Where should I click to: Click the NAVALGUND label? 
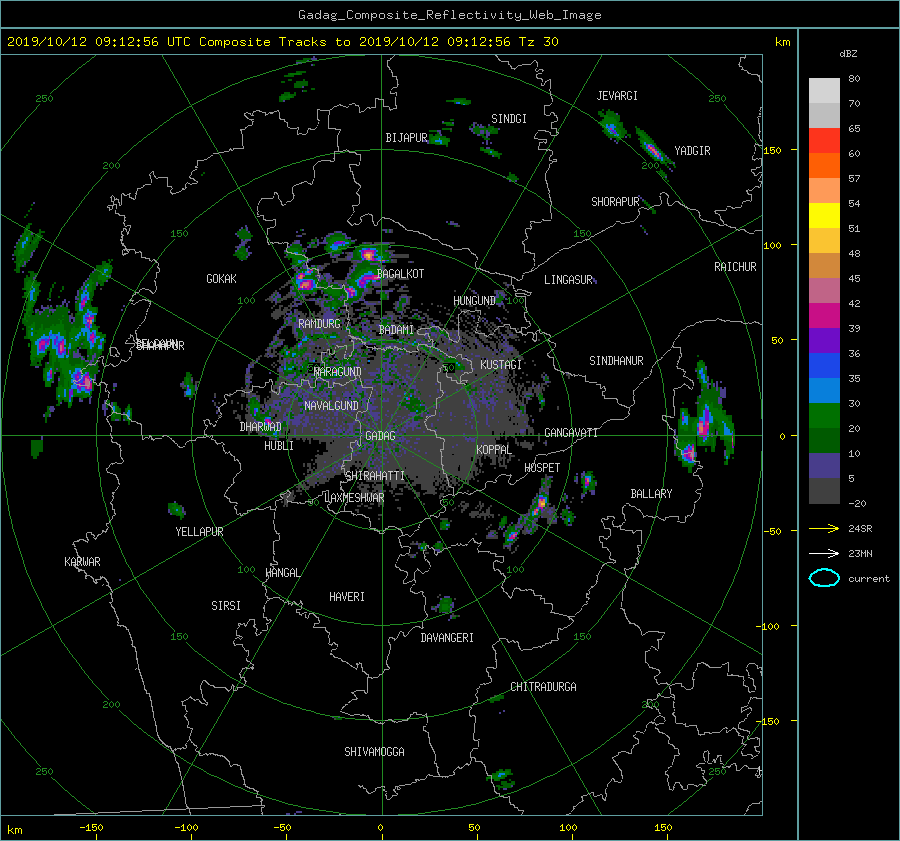tap(331, 406)
